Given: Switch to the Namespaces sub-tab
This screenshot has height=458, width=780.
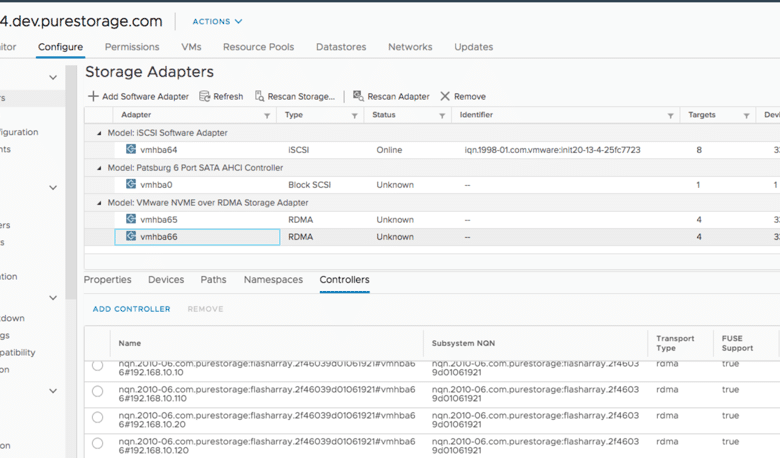Looking at the screenshot, I should (273, 279).
